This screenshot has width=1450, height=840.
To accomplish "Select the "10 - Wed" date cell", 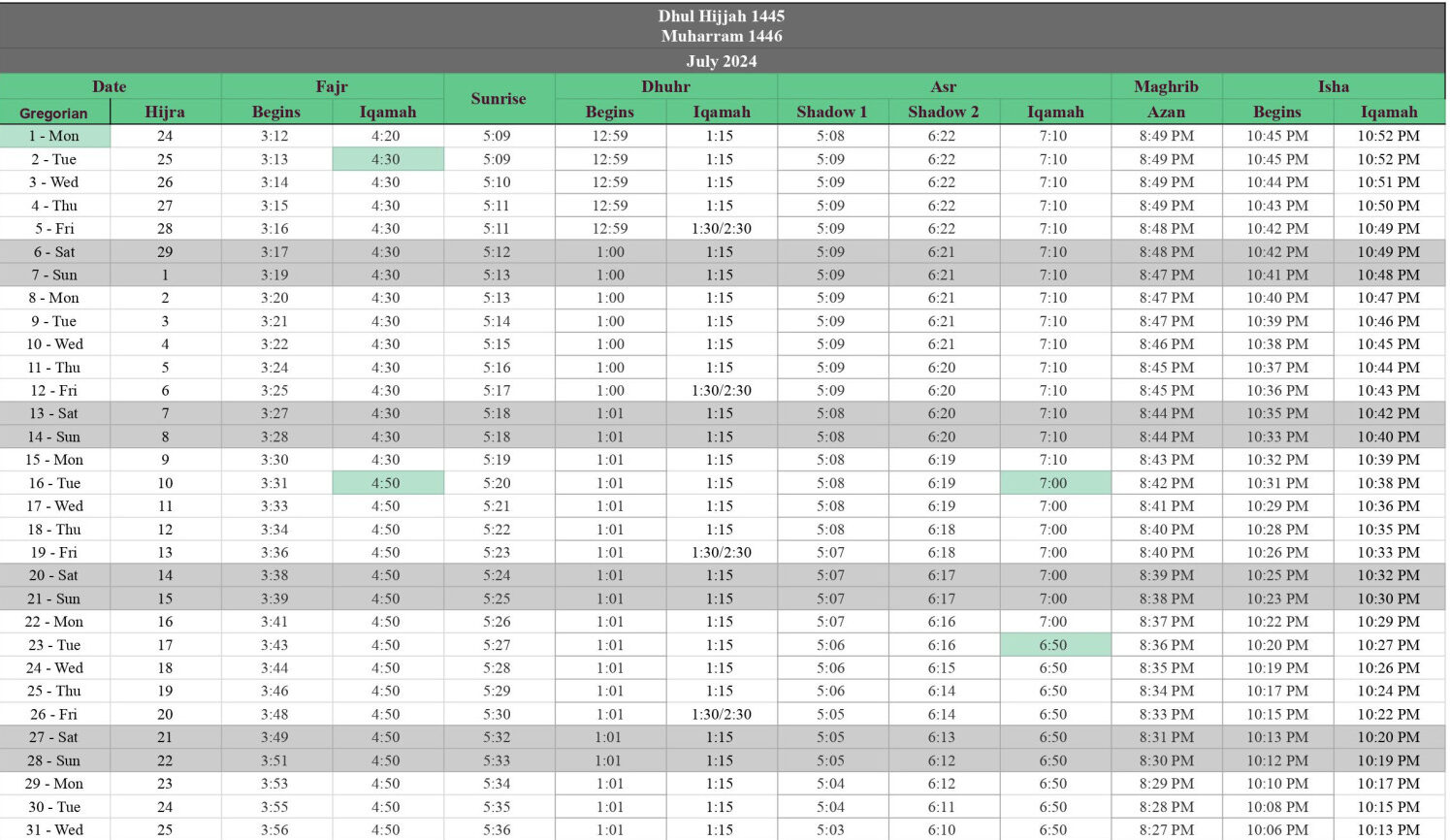I will coord(54,344).
